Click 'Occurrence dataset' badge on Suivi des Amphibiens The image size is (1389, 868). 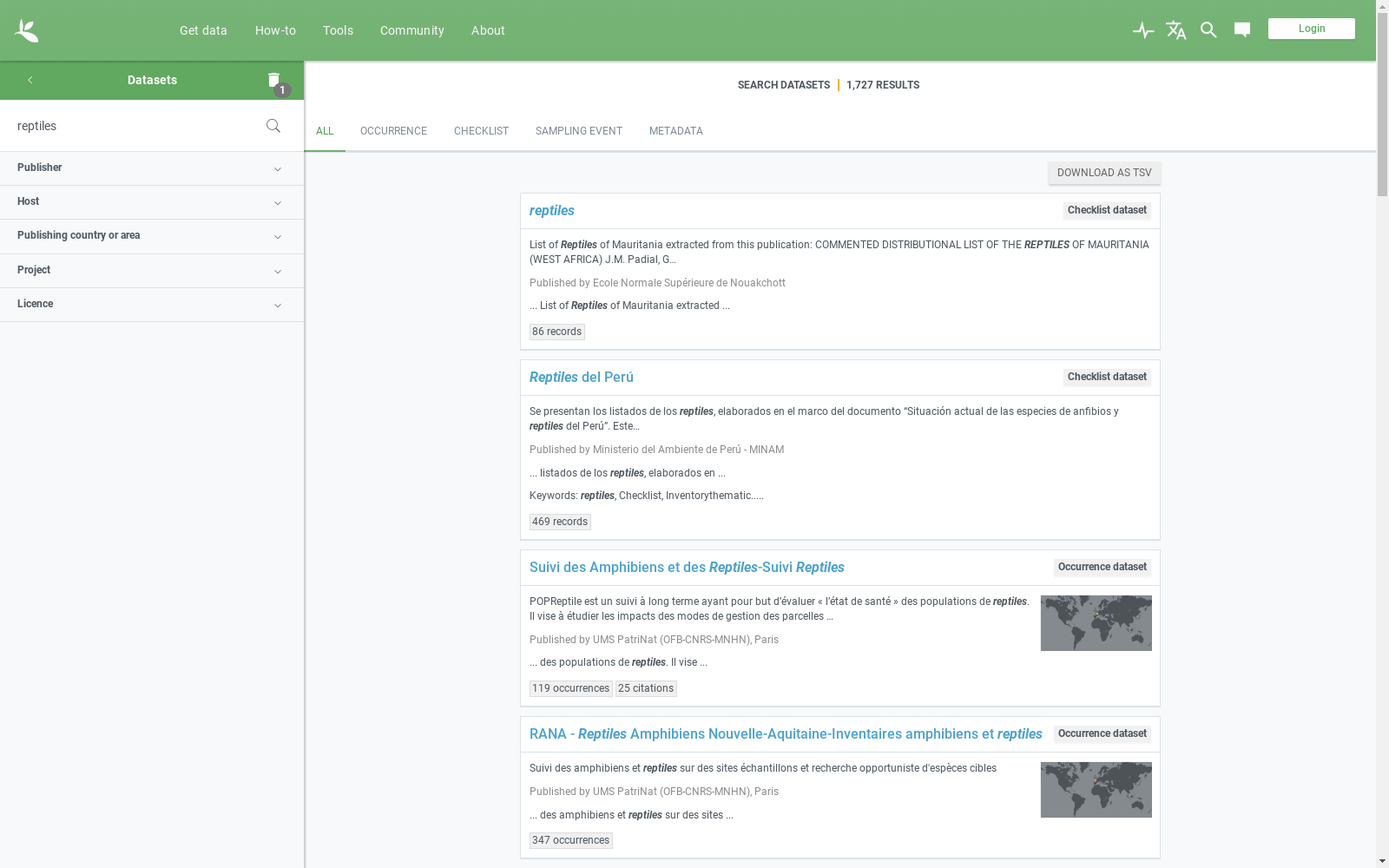tap(1103, 567)
